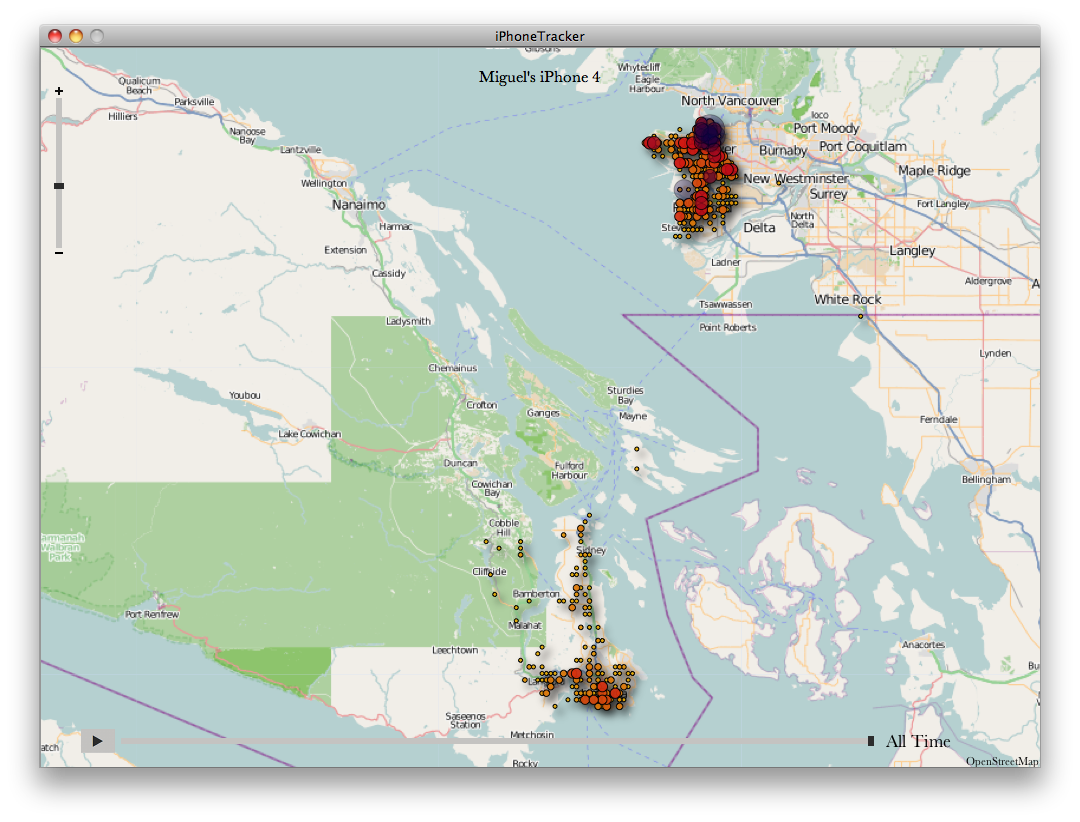Click the Crofton map label
Image resolution: width=1080 pixels, height=822 pixels.
[x=481, y=405]
